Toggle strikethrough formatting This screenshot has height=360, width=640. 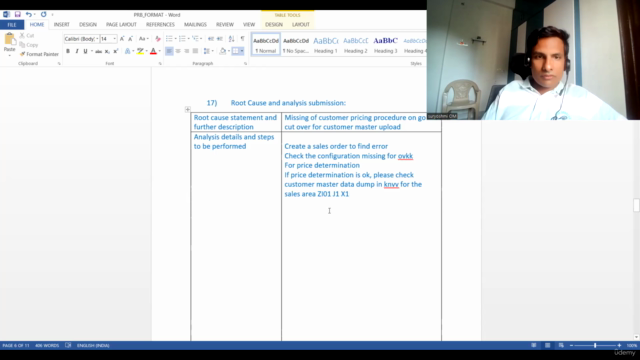(x=98, y=51)
